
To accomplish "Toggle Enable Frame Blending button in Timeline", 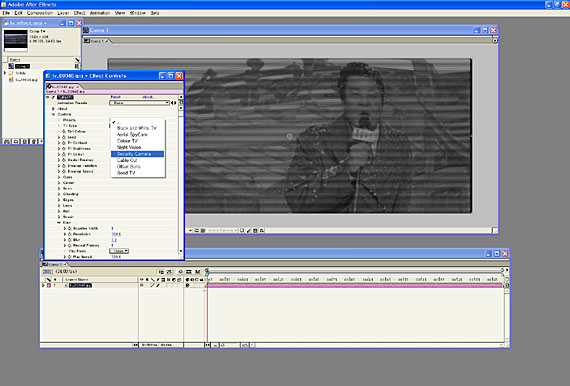I will pos(189,272).
